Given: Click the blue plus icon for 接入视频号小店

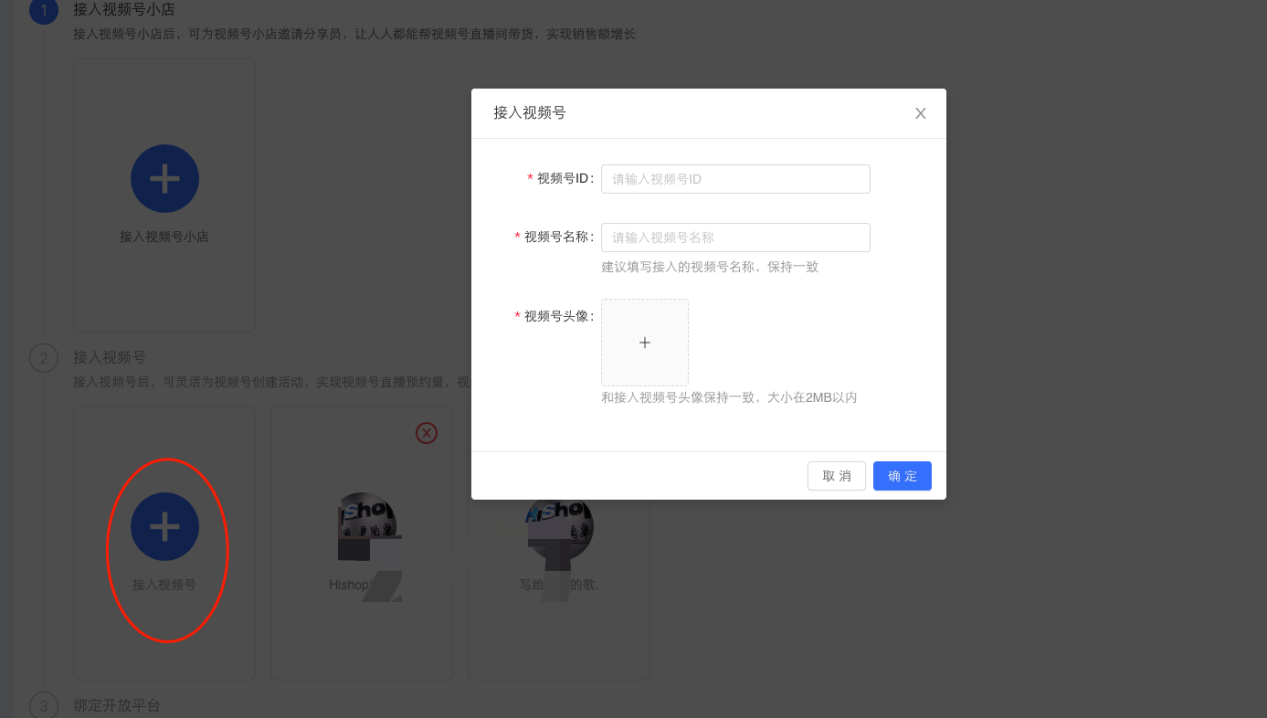Looking at the screenshot, I should [x=164, y=178].
